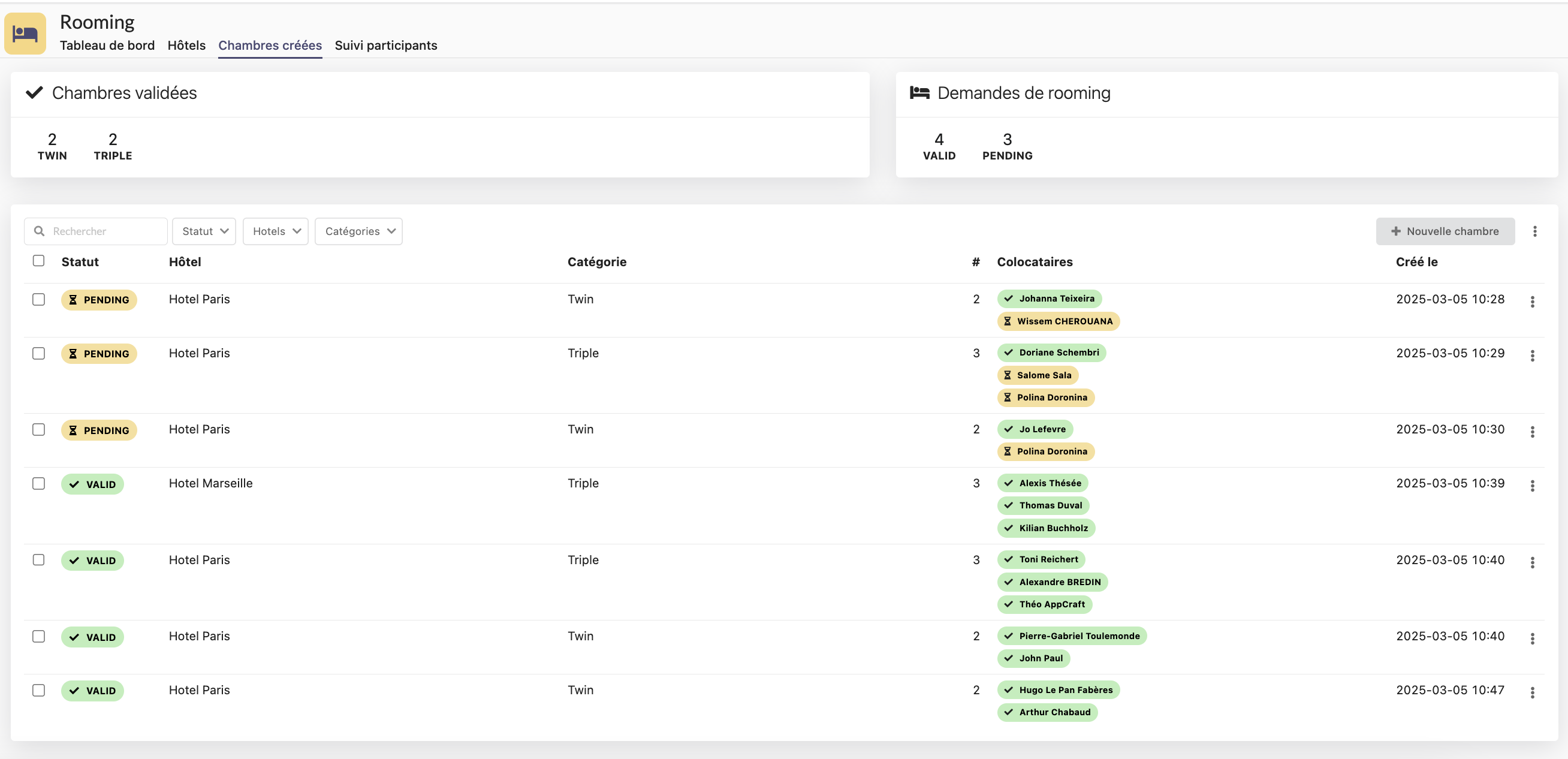Open row actions for the 10:28 room
1568x759 pixels.
pyautogui.click(x=1532, y=302)
